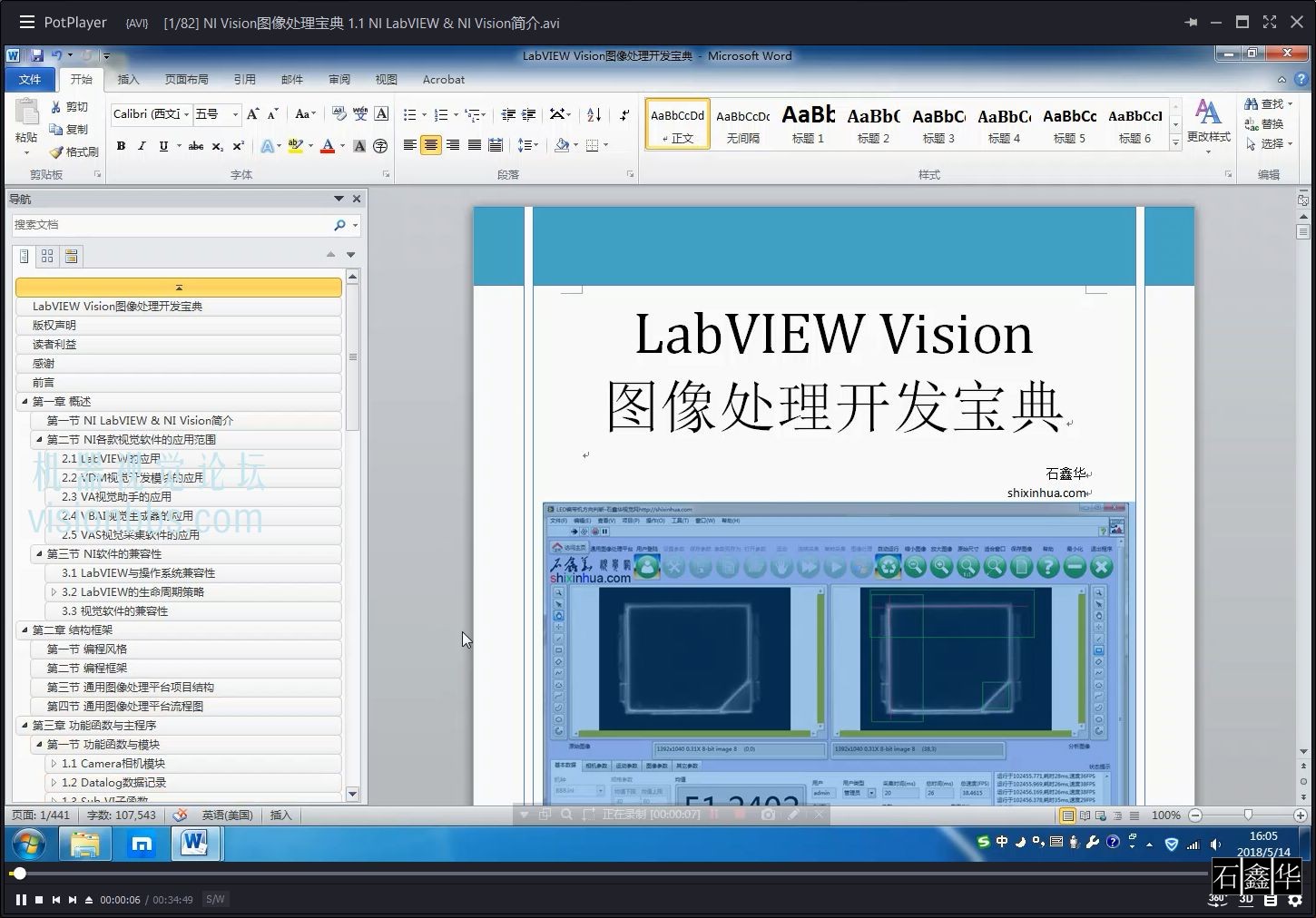Open the 文件 tab
Viewport: 1316px width, 918px height.
tap(30, 80)
